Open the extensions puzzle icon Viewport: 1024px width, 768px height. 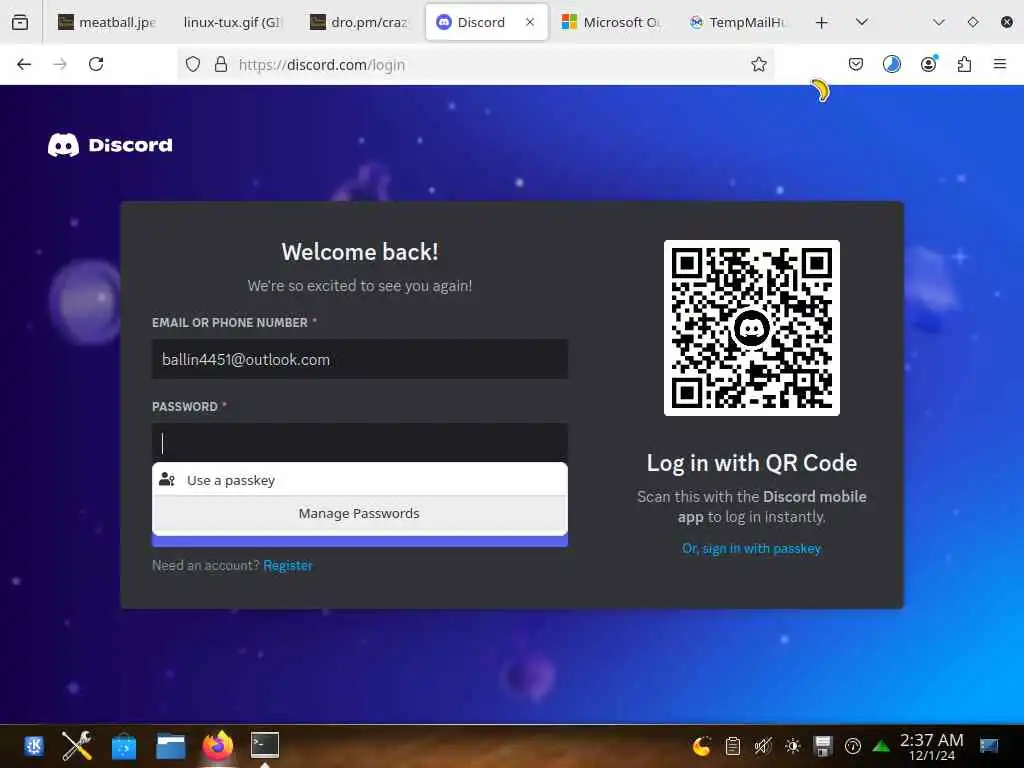[x=965, y=64]
